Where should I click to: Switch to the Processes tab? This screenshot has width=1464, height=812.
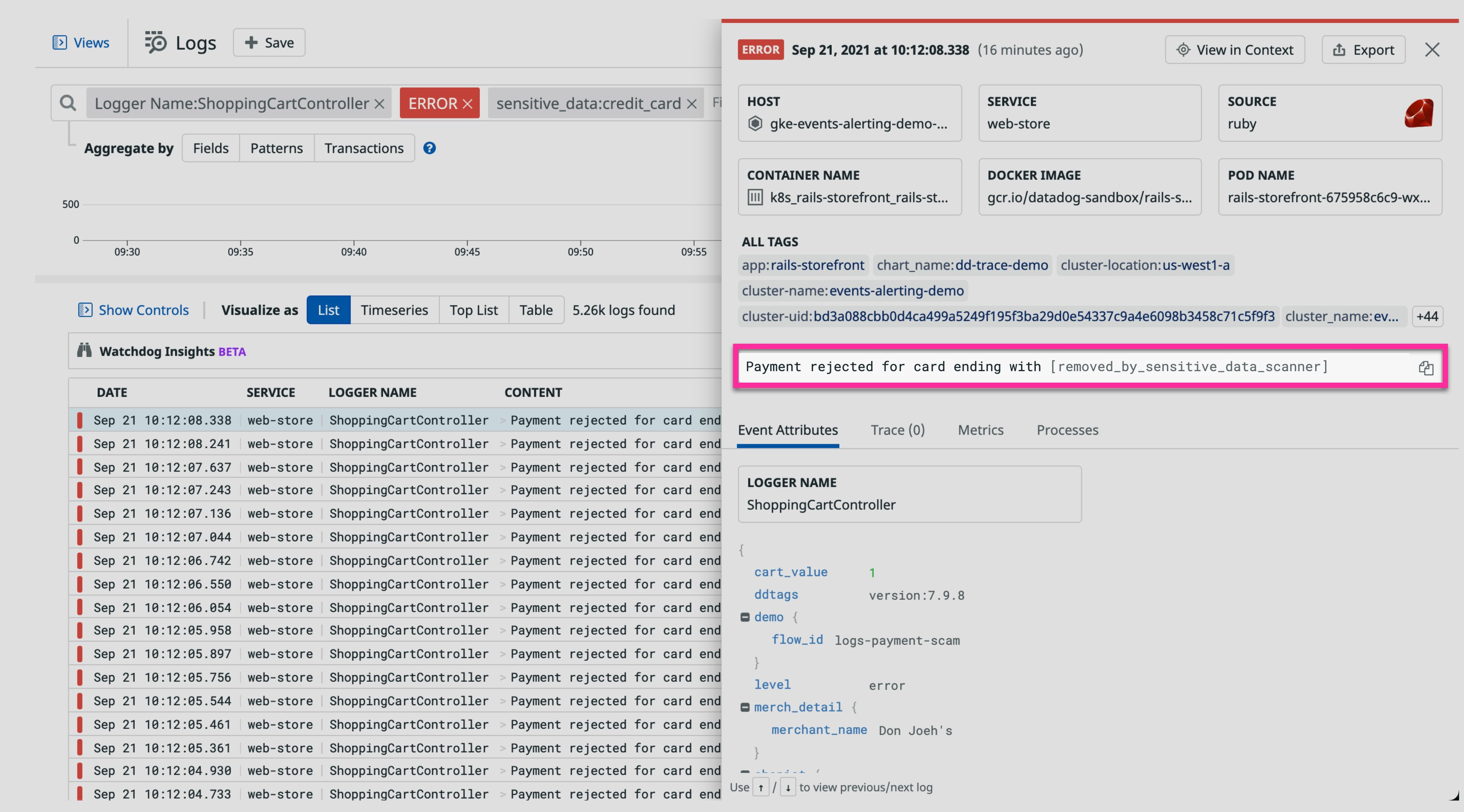tap(1067, 430)
